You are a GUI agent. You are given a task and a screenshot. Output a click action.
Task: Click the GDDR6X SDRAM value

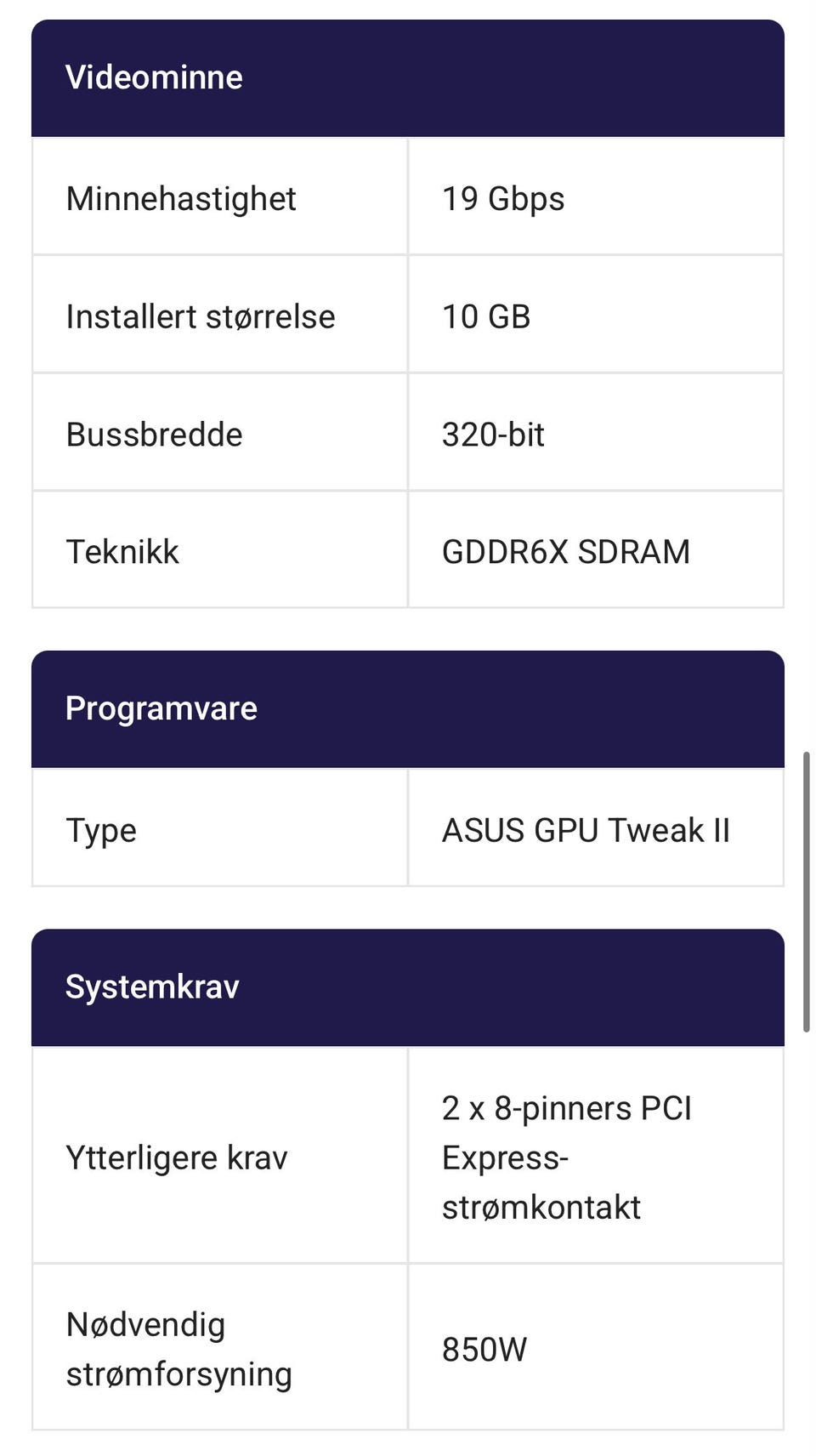pos(566,552)
